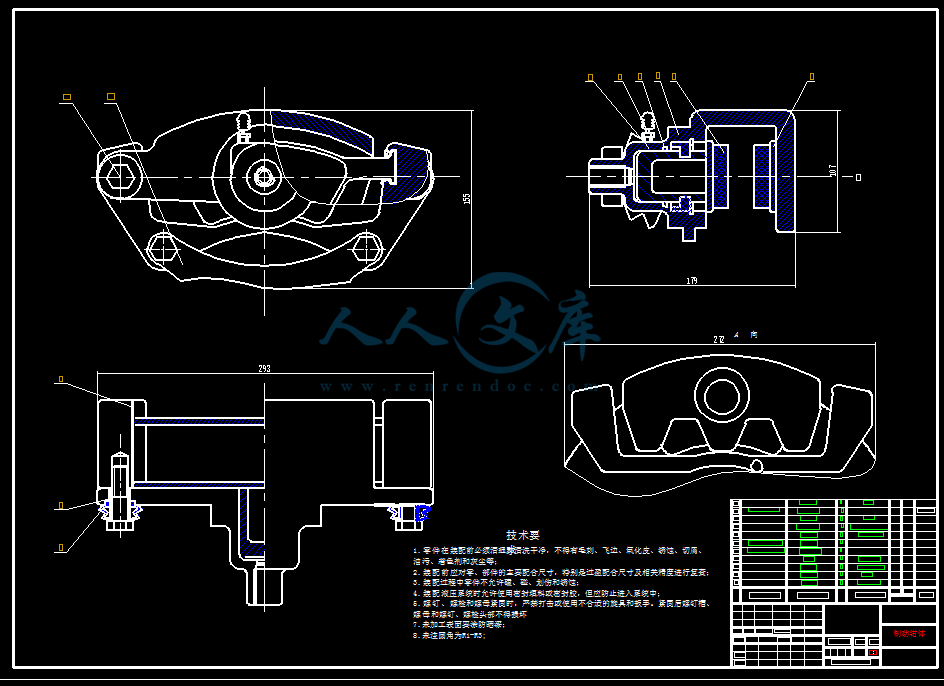This screenshot has width=944, height=686.
Task: Click the 107 dimension beside the section view
Action: tap(833, 170)
